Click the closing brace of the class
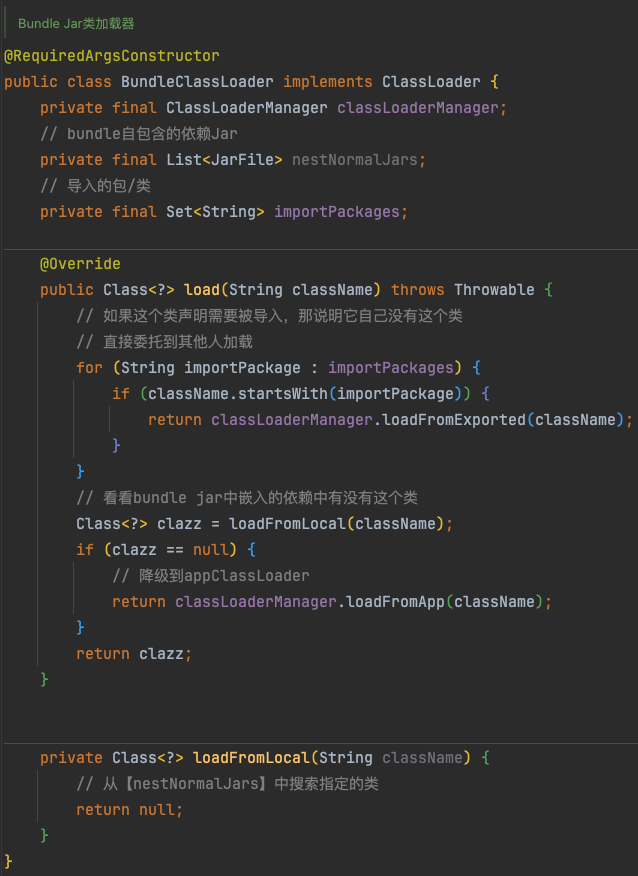 coord(8,861)
